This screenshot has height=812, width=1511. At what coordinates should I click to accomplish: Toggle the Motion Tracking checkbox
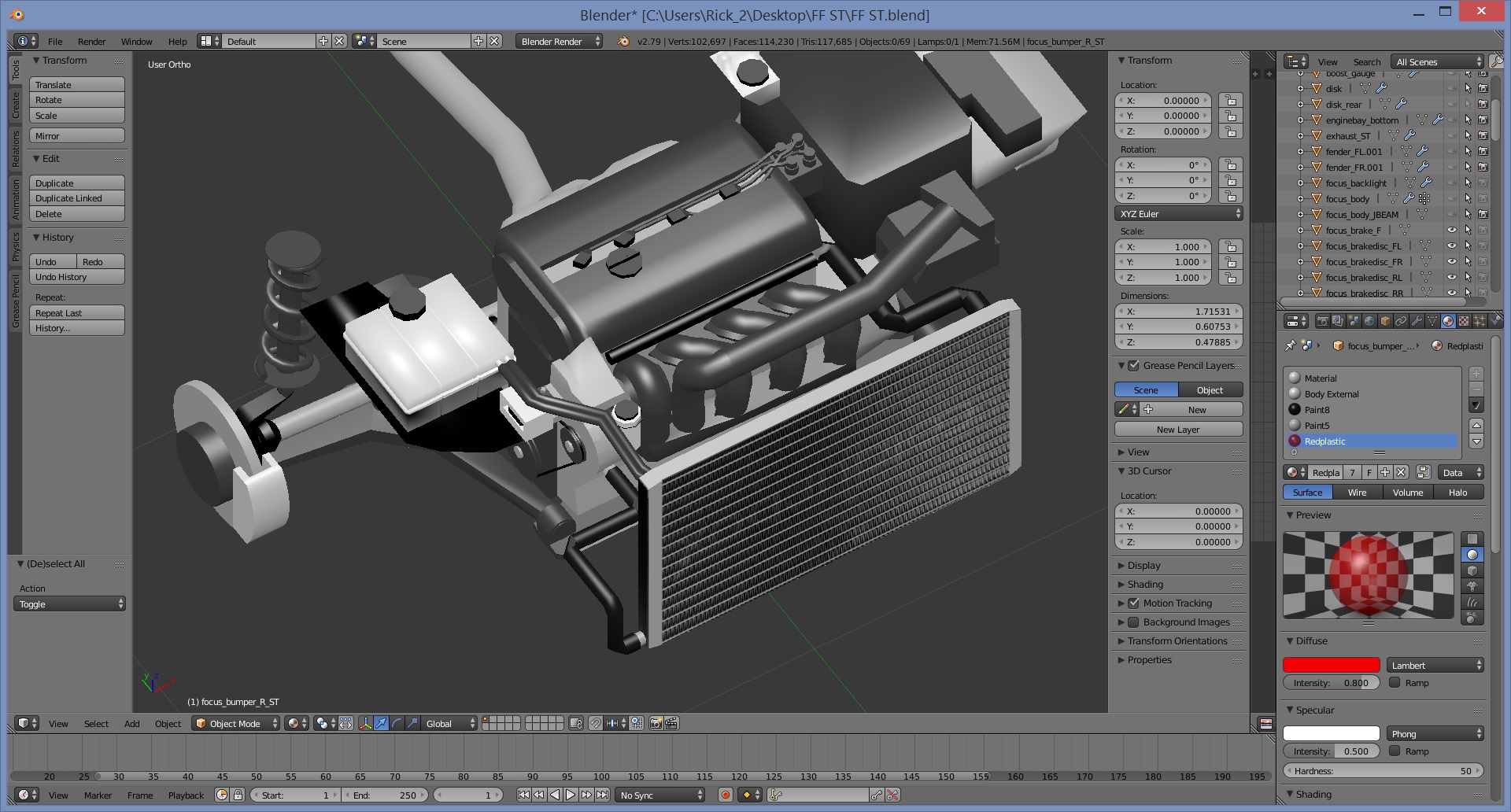tap(1134, 603)
